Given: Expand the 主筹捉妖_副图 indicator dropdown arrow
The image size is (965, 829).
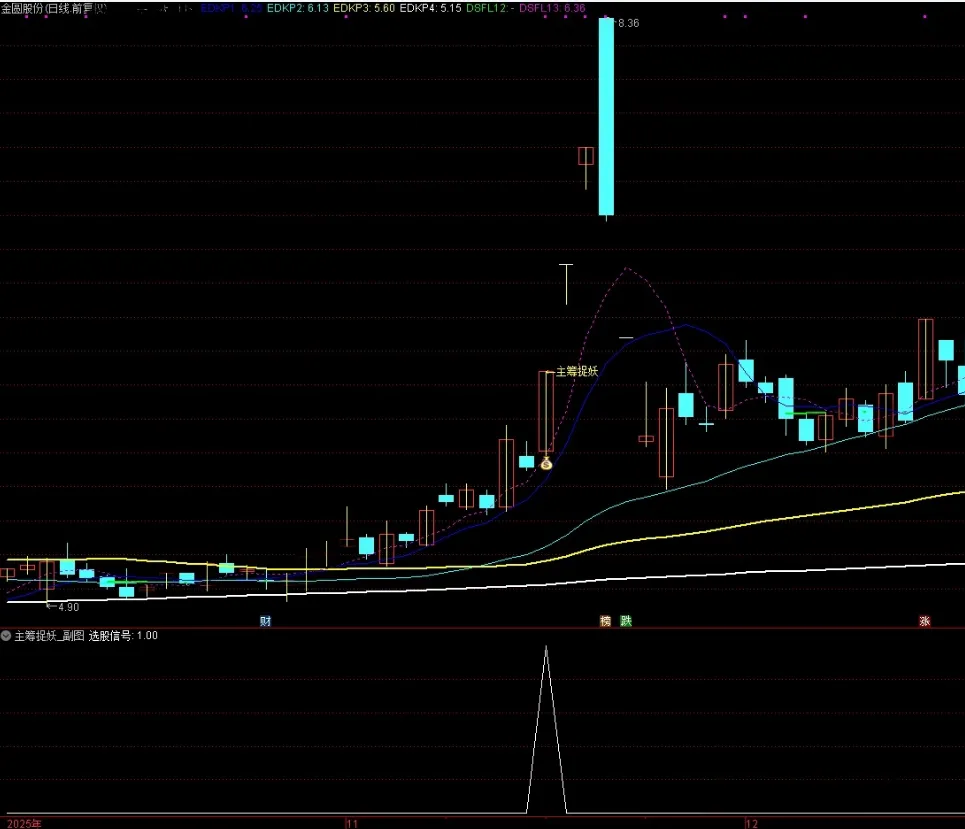Looking at the screenshot, I should click(x=6, y=636).
